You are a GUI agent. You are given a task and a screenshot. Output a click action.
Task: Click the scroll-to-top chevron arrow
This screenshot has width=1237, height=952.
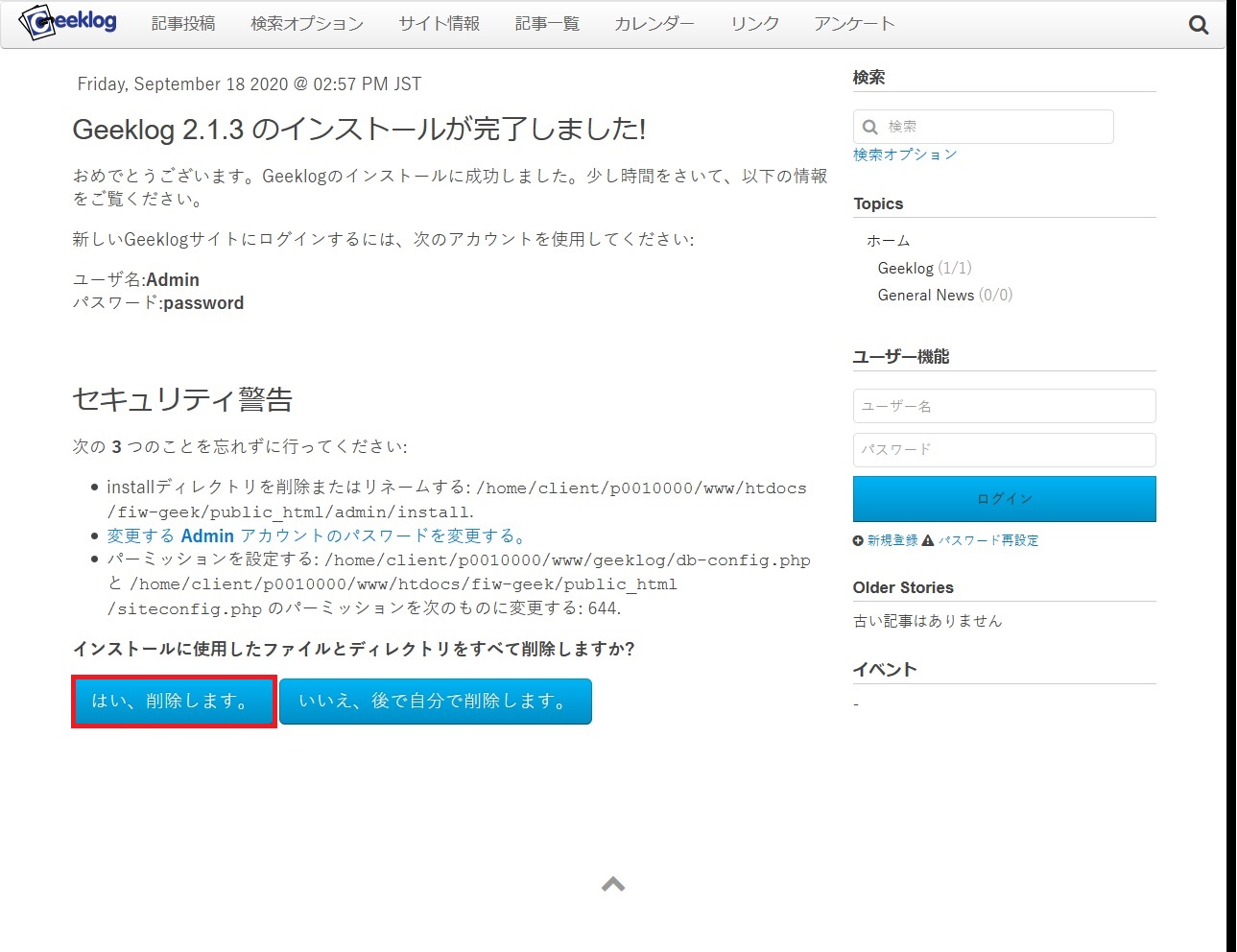tap(613, 884)
